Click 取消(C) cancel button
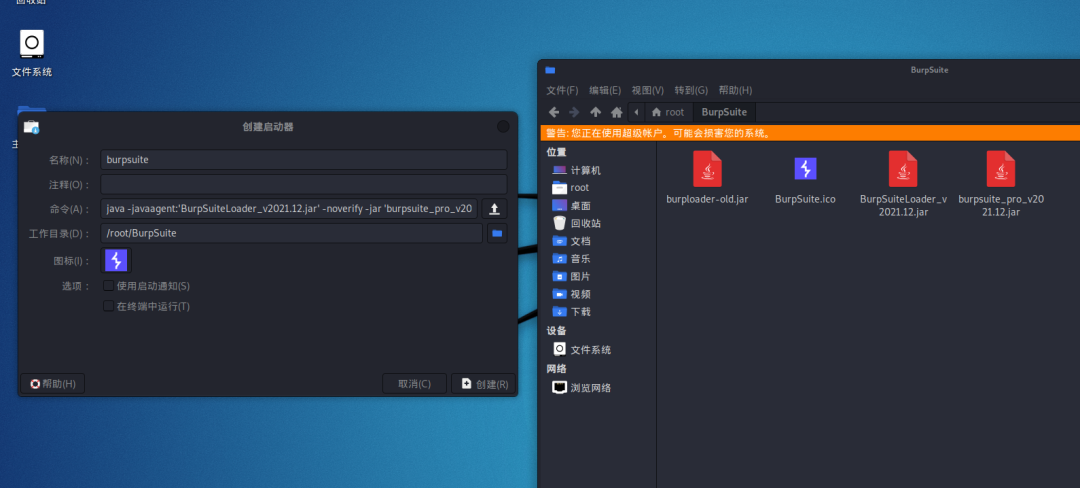The height and width of the screenshot is (488, 1080). point(415,384)
